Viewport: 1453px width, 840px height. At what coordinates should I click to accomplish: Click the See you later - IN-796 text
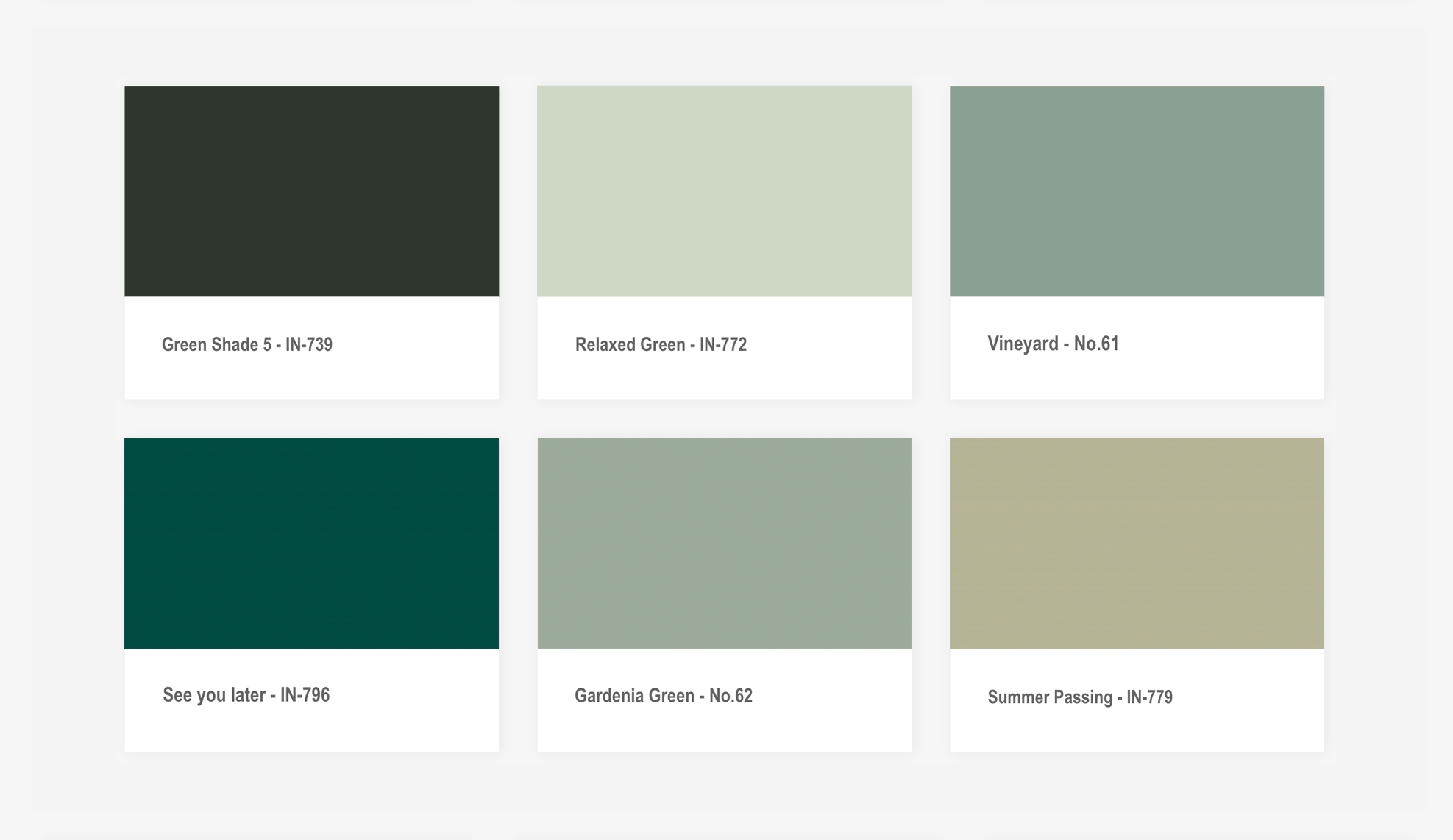[x=246, y=695]
